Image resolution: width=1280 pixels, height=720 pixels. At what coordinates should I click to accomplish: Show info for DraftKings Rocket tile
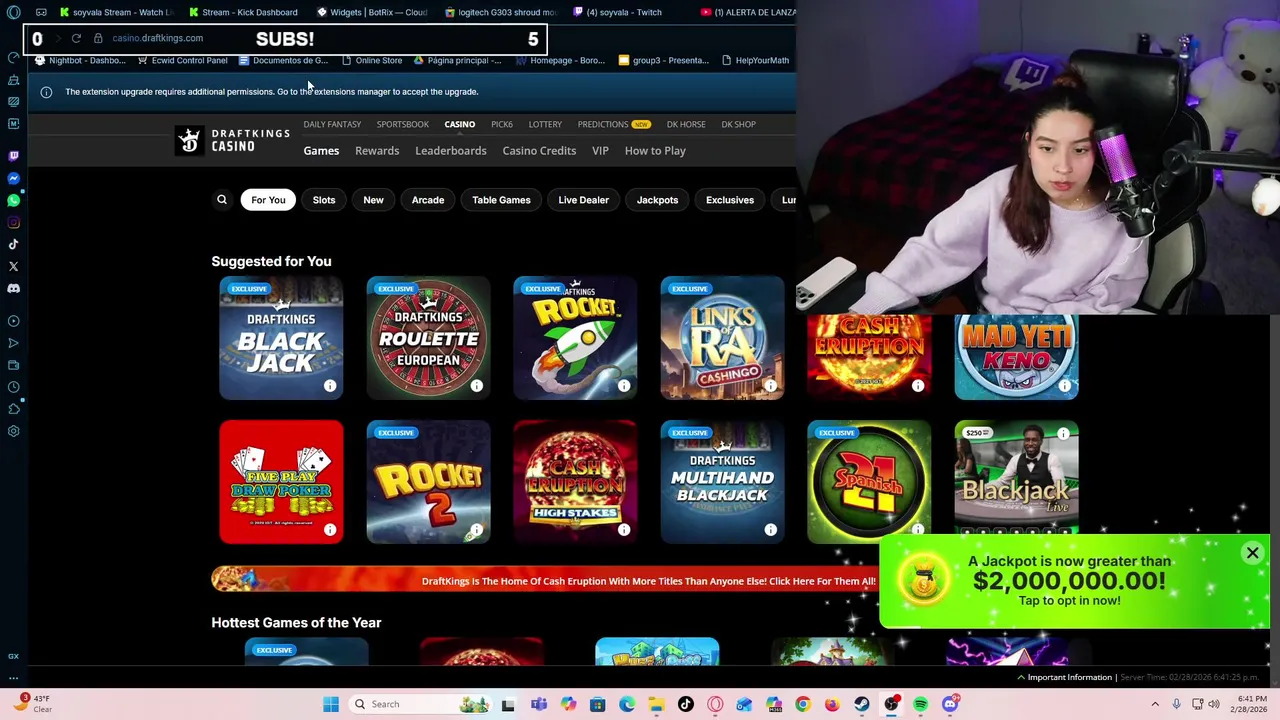(x=624, y=386)
